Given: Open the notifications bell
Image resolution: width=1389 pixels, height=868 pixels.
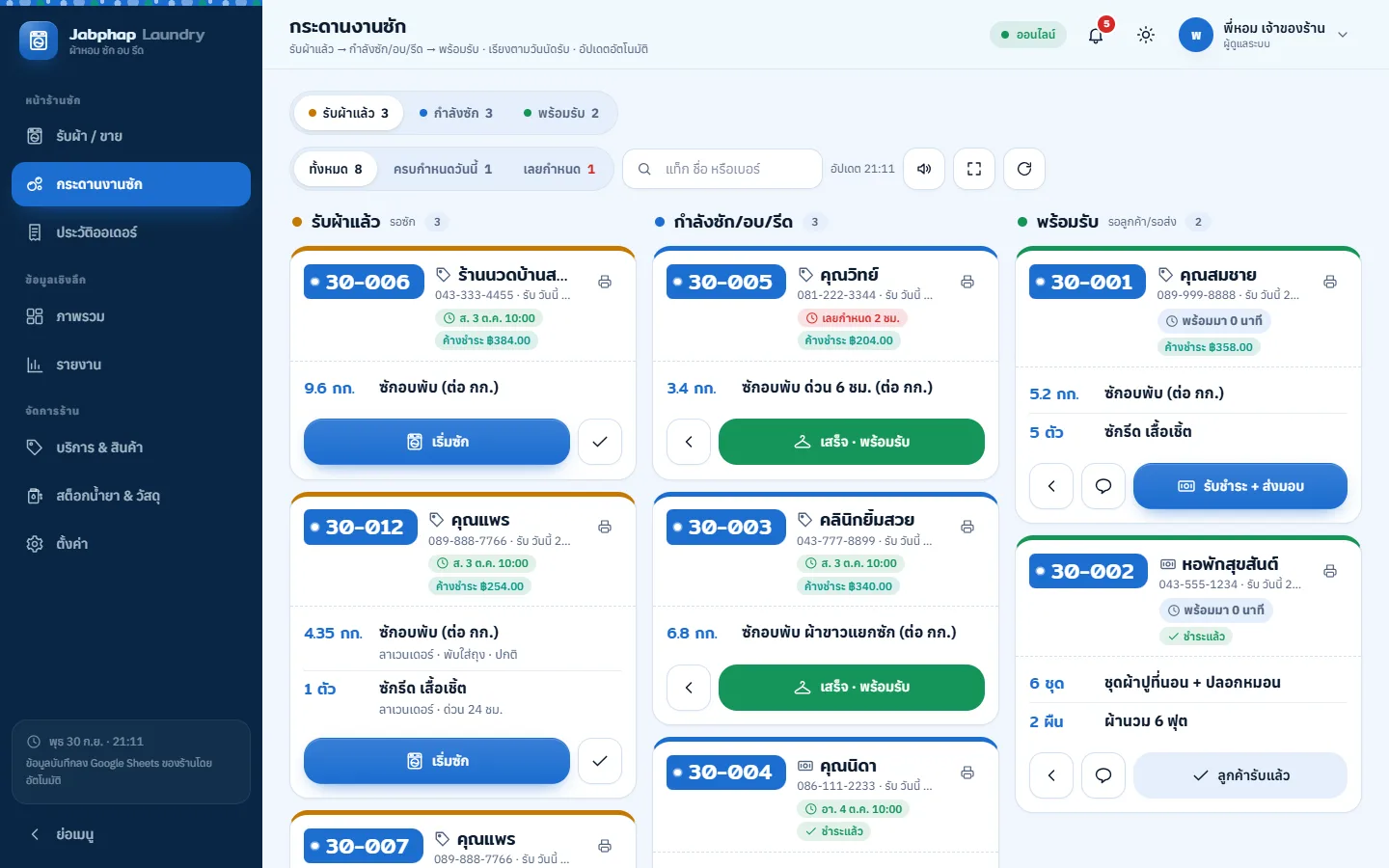Looking at the screenshot, I should point(1096,35).
